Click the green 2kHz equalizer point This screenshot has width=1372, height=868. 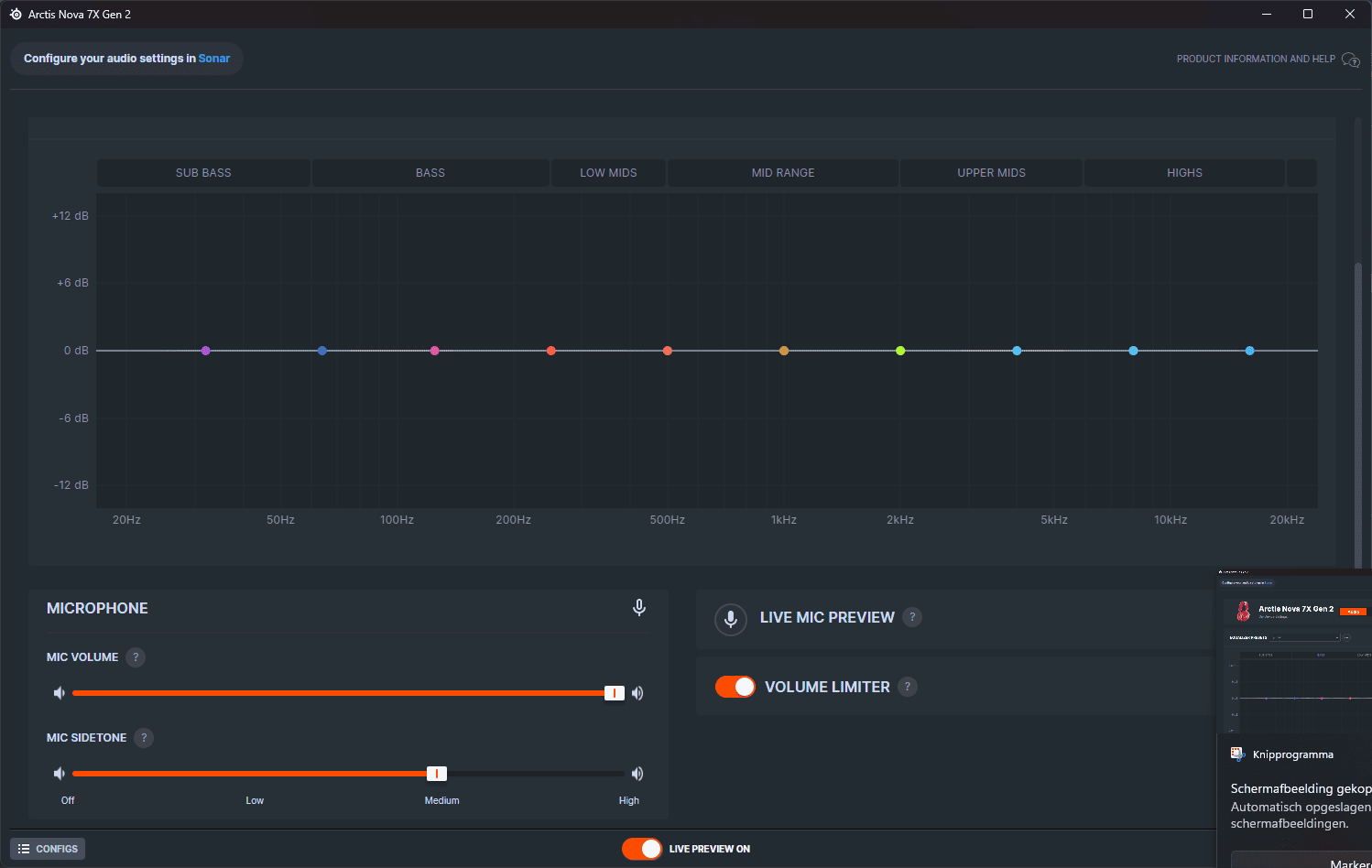coord(900,351)
